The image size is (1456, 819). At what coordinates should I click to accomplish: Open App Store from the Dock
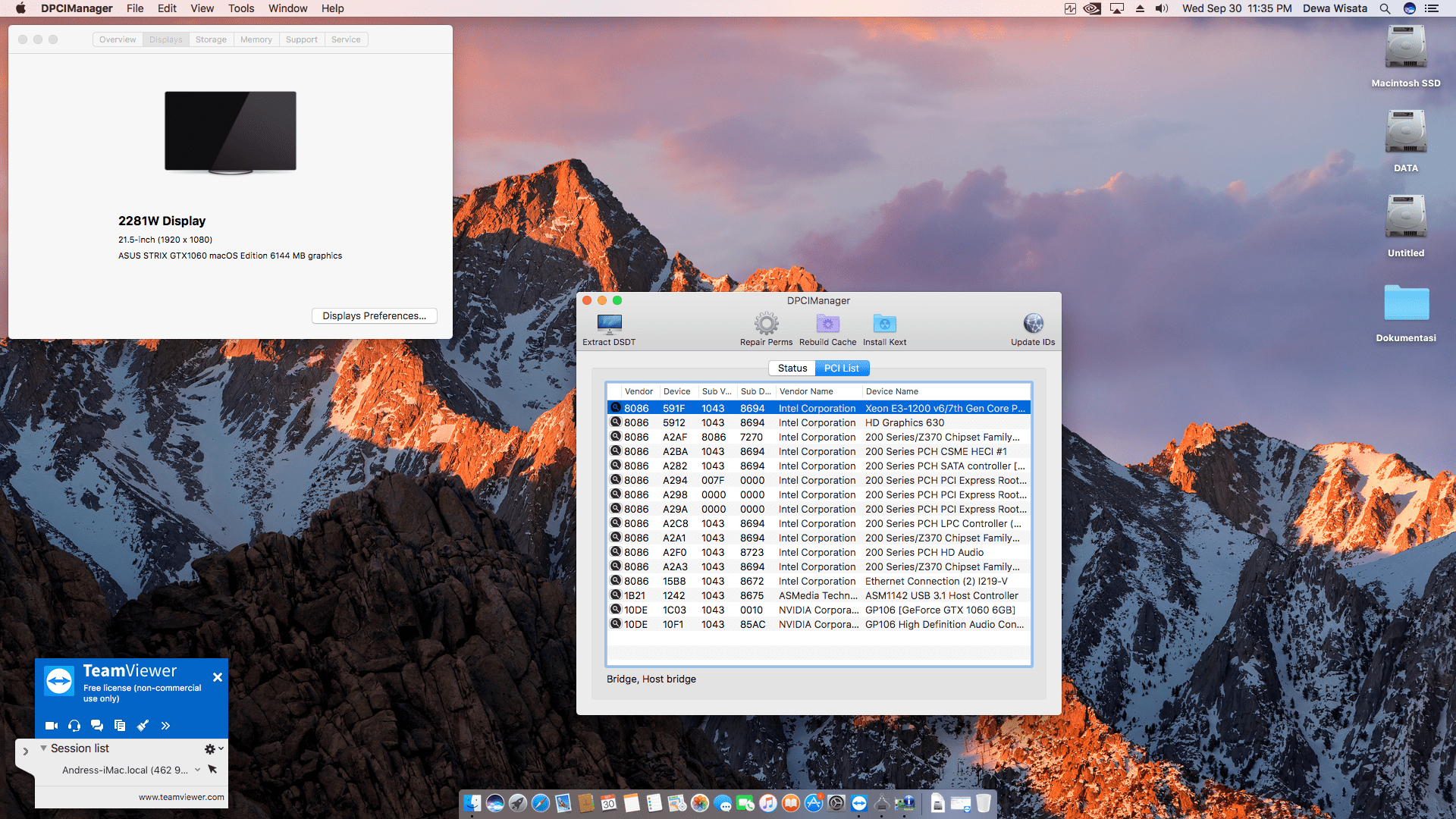tap(814, 802)
